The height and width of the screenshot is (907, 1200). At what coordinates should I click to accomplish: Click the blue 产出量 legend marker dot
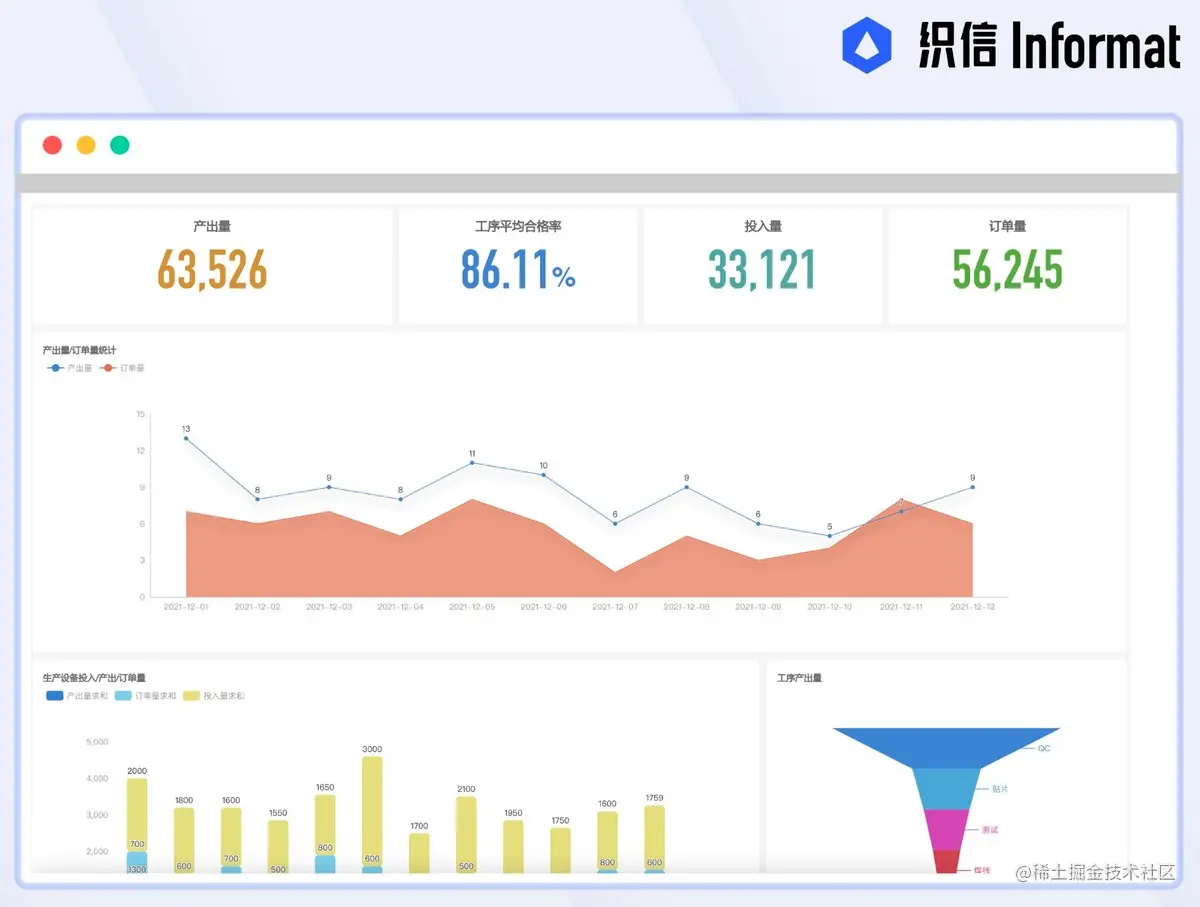click(55, 368)
